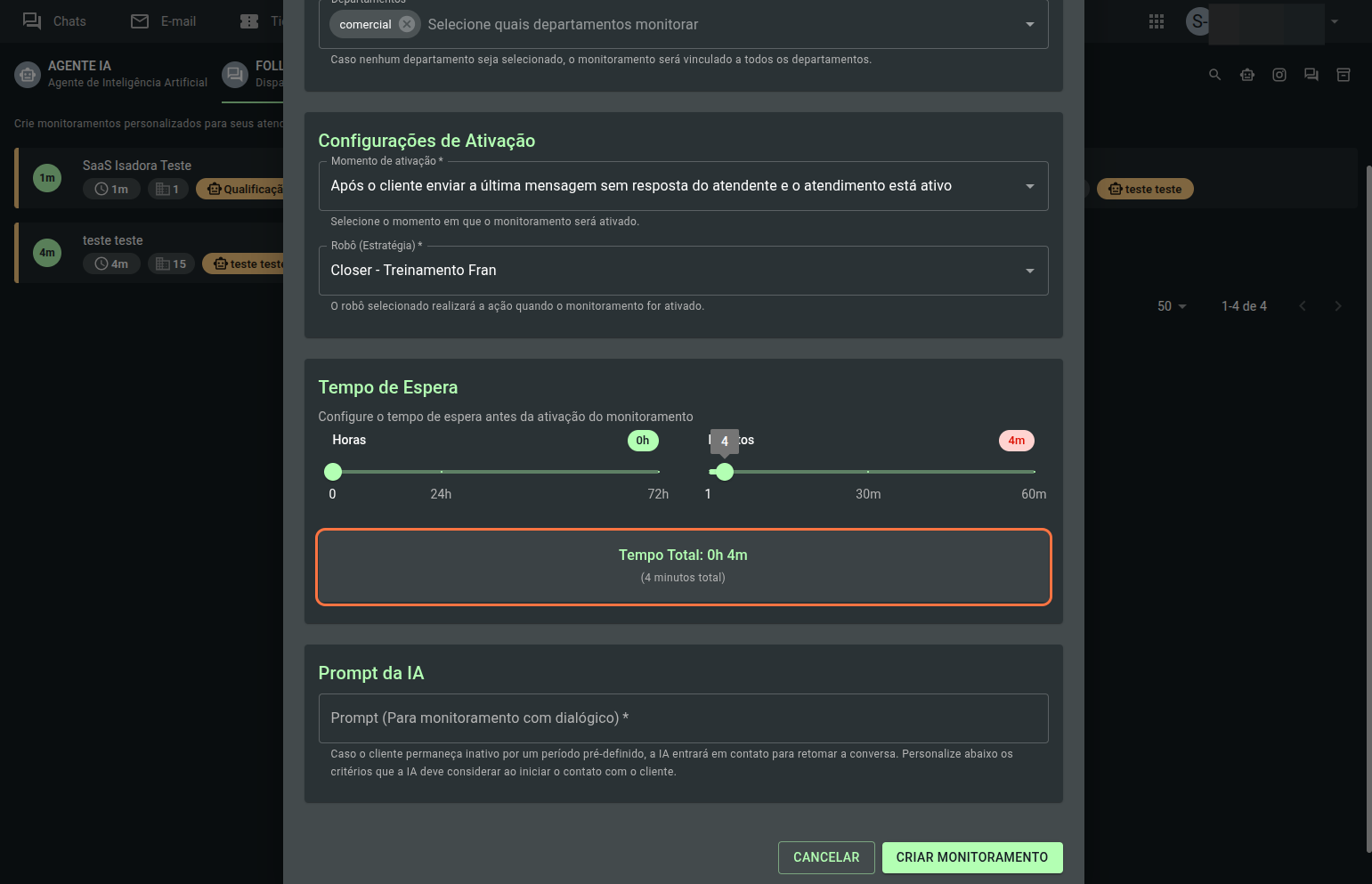This screenshot has width=1372, height=884.
Task: Click the archive box icon
Action: [x=1344, y=75]
